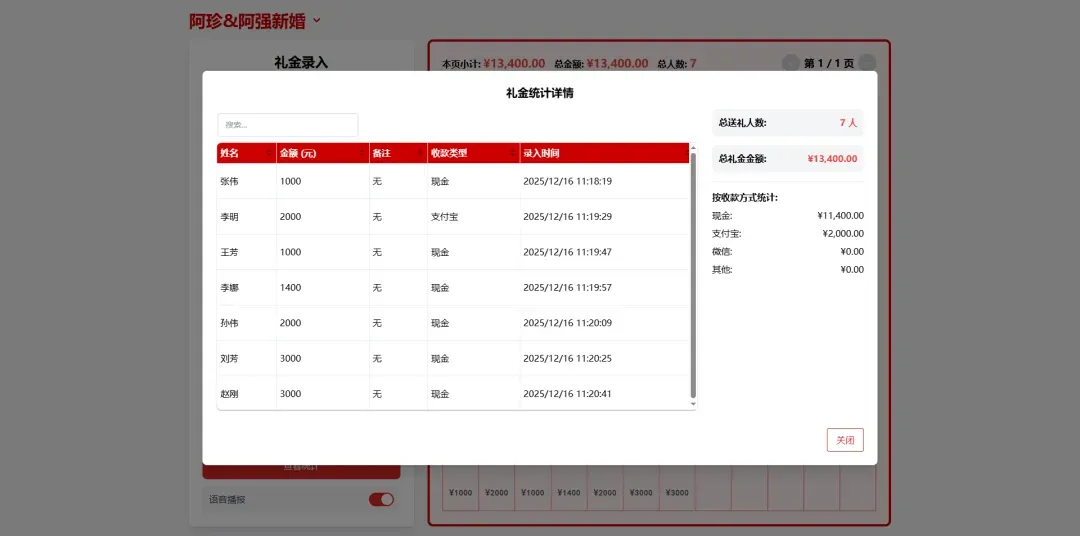Focus the 搜索 search input

pos(288,125)
